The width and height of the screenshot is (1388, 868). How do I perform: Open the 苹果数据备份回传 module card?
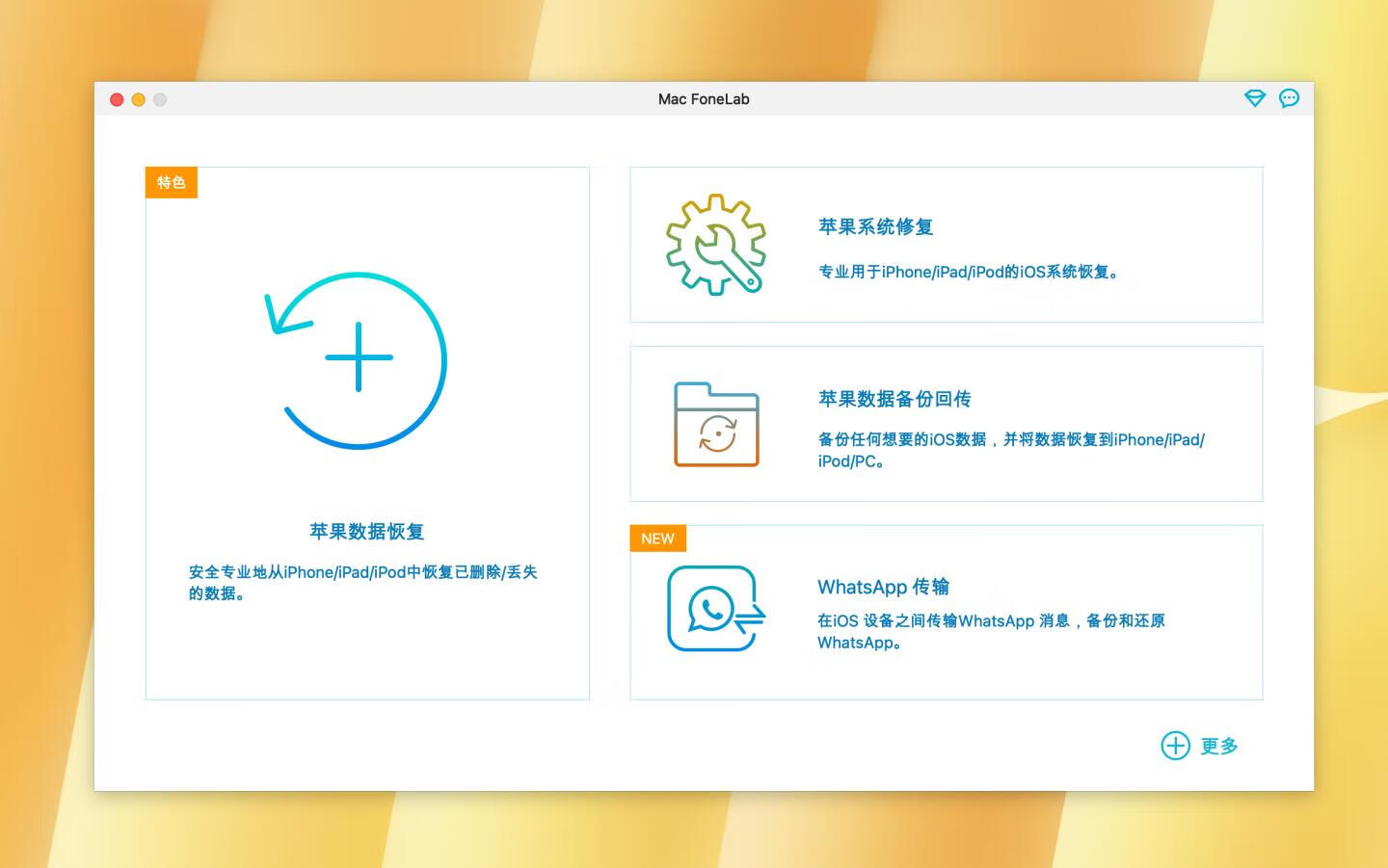coord(946,423)
